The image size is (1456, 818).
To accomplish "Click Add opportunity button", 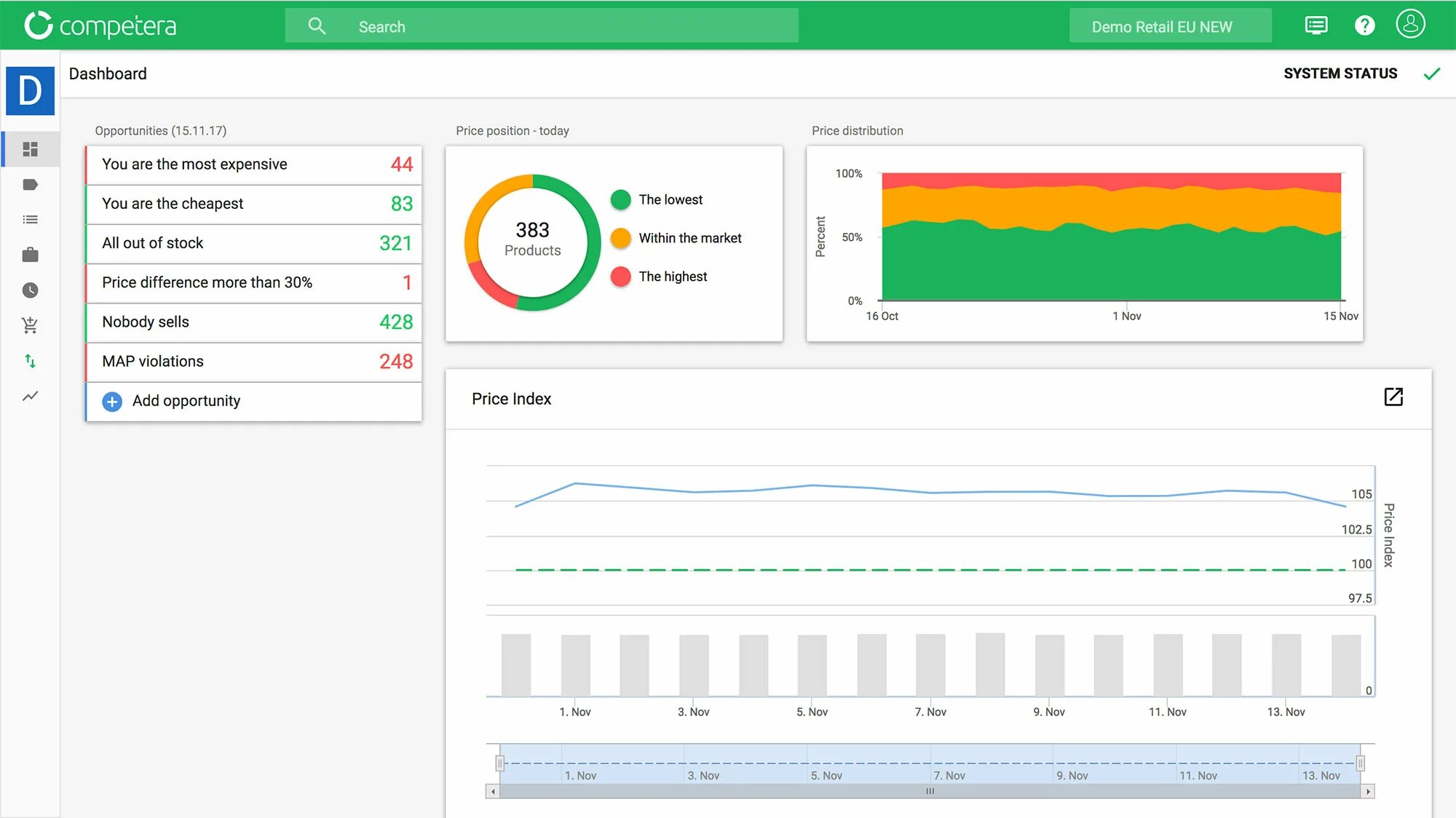I will tap(186, 400).
